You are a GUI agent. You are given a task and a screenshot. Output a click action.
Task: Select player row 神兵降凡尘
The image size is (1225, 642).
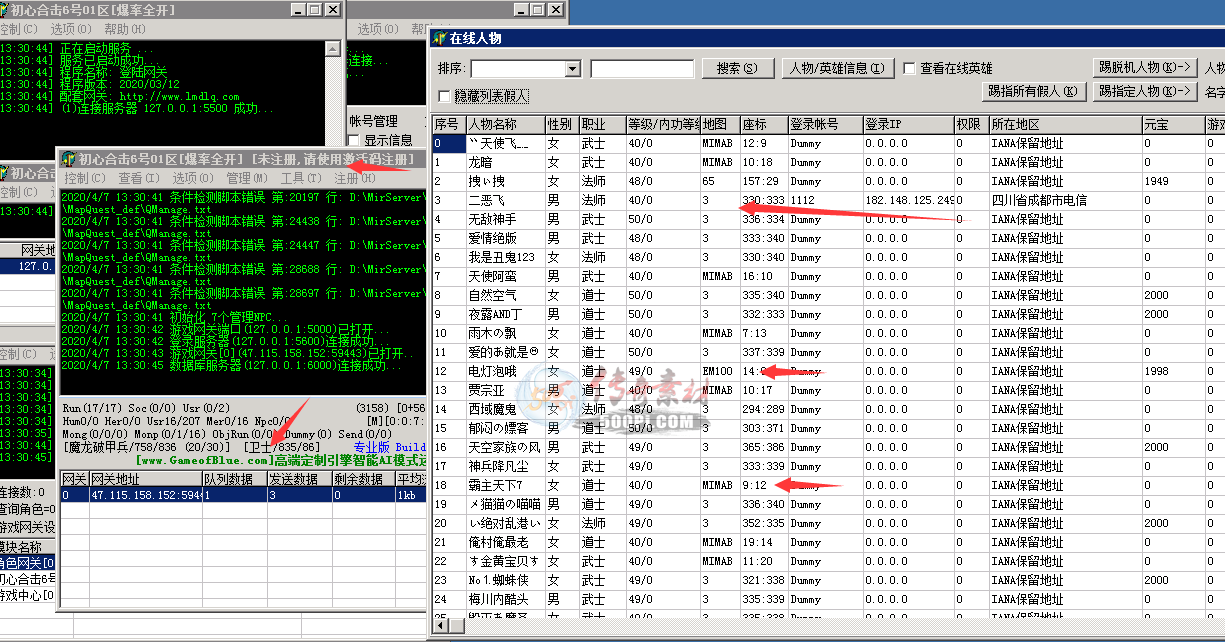pos(828,466)
